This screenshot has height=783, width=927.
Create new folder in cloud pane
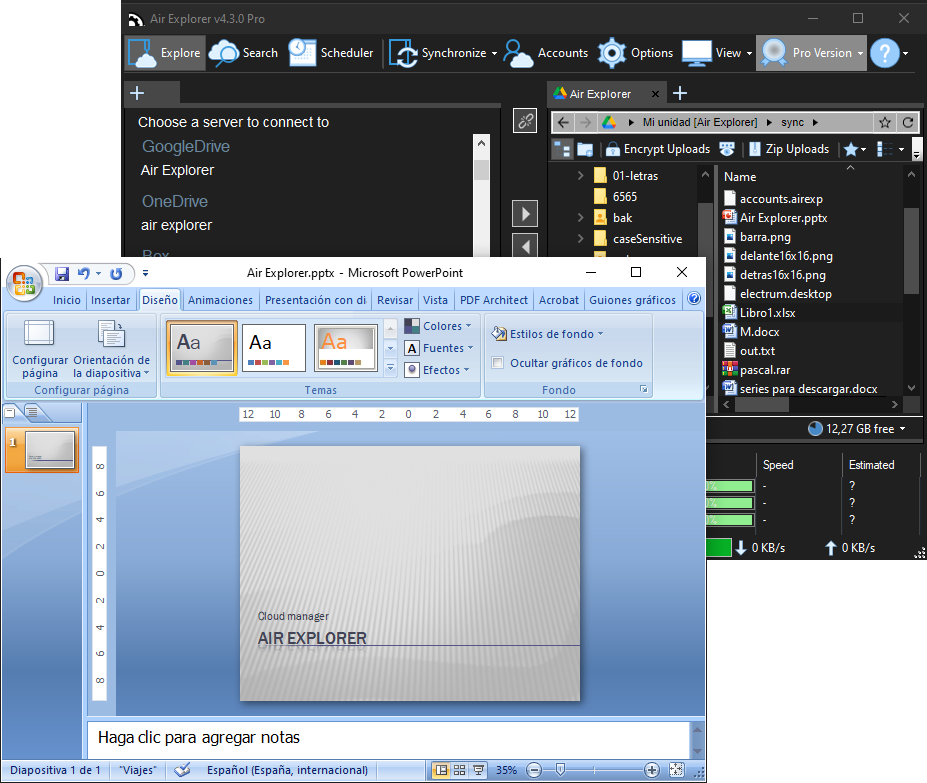point(585,149)
